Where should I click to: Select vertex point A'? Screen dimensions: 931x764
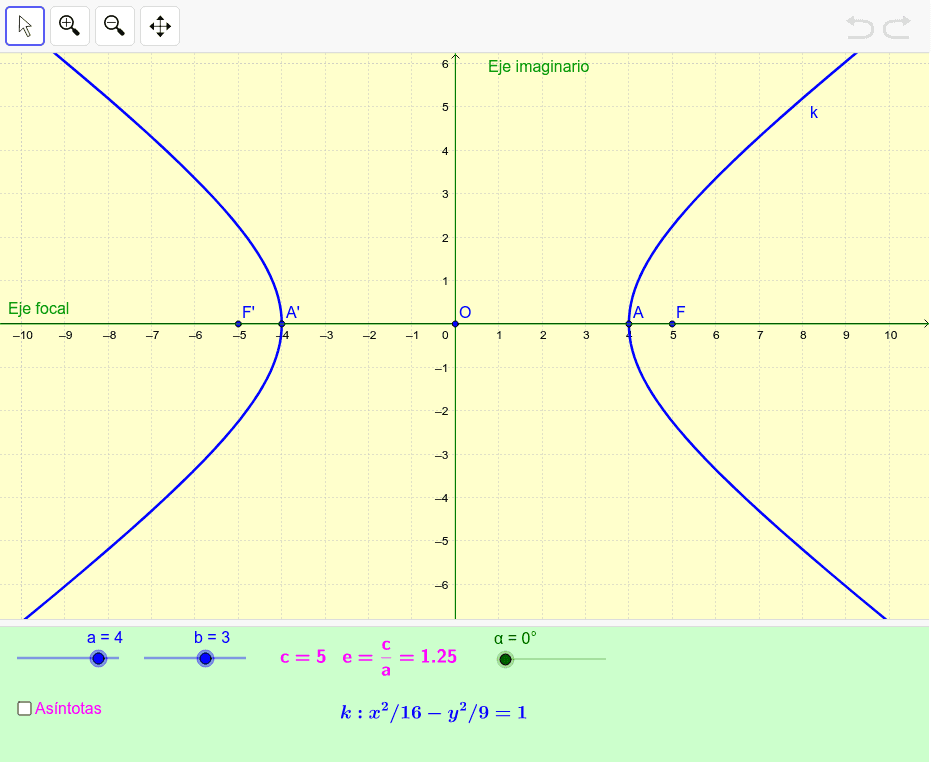pos(282,324)
